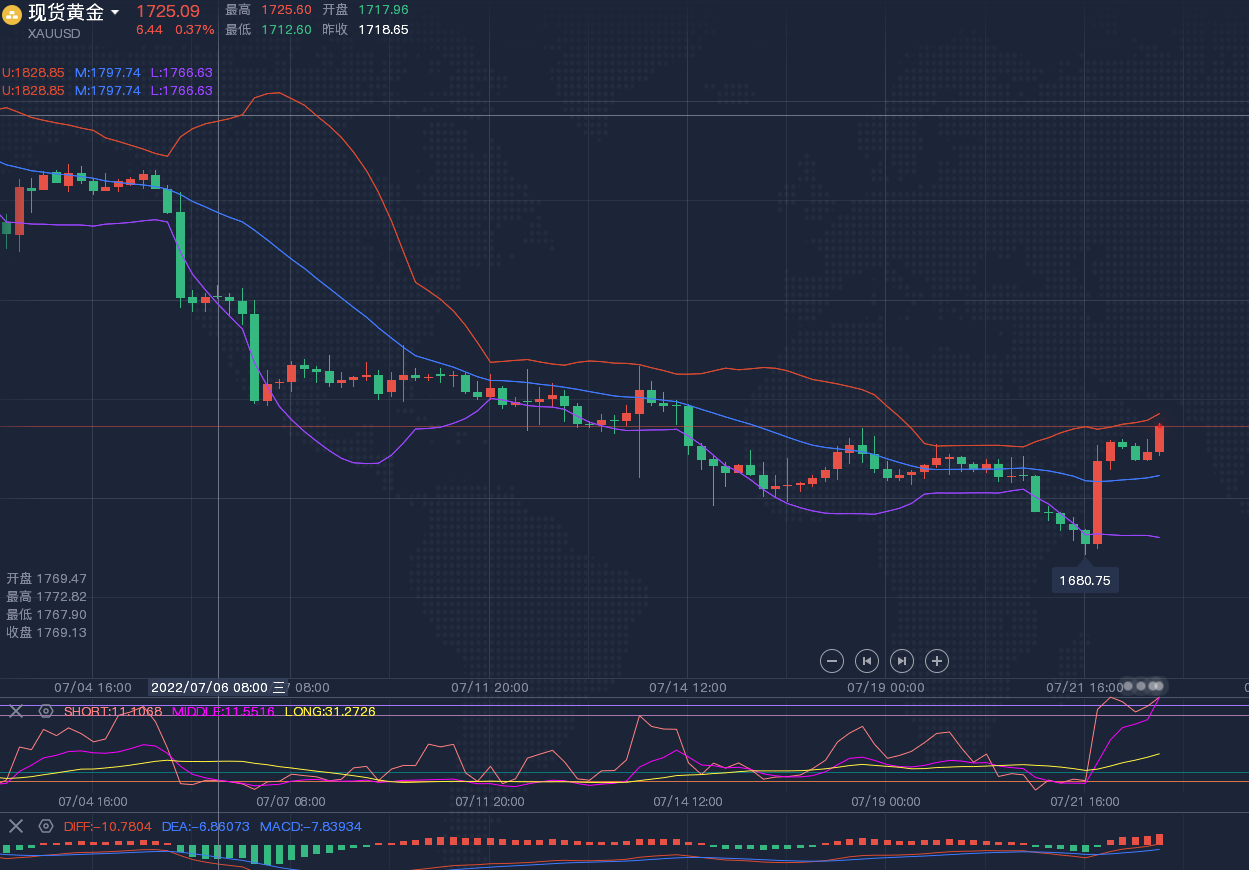Open settings for the SHORT/MIDDLE/LONG indicator

[46, 711]
